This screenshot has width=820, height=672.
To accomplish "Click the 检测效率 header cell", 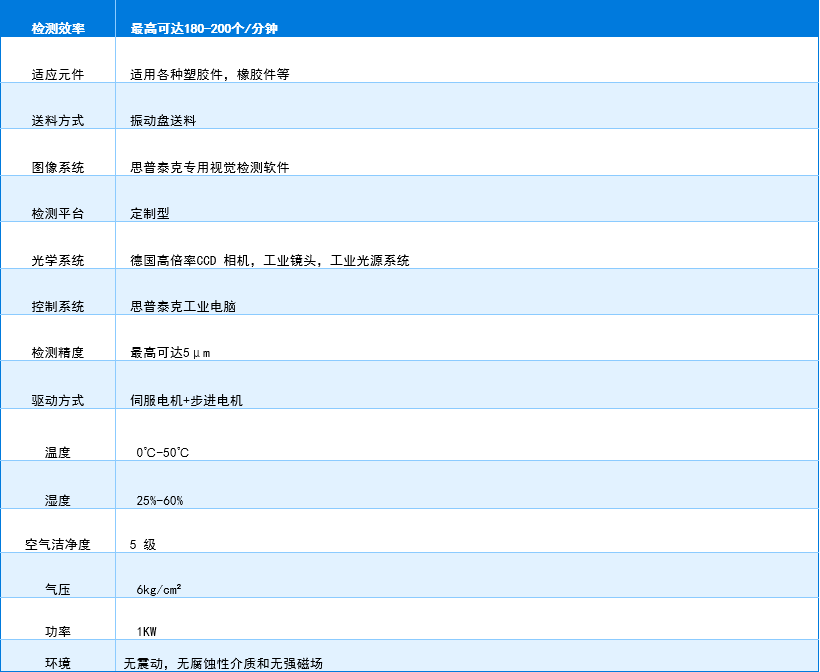I will point(58,29).
